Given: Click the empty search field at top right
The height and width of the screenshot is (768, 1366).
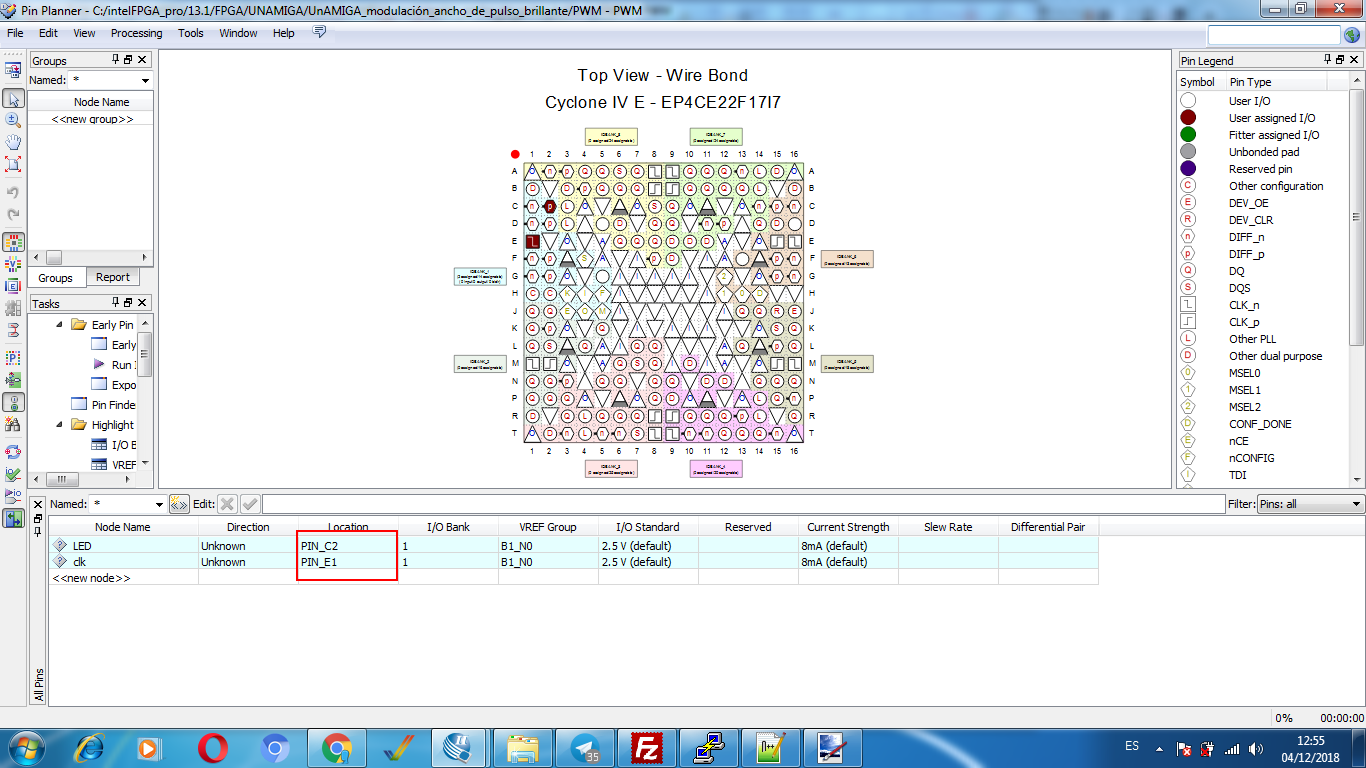Looking at the screenshot, I should tap(1272, 35).
